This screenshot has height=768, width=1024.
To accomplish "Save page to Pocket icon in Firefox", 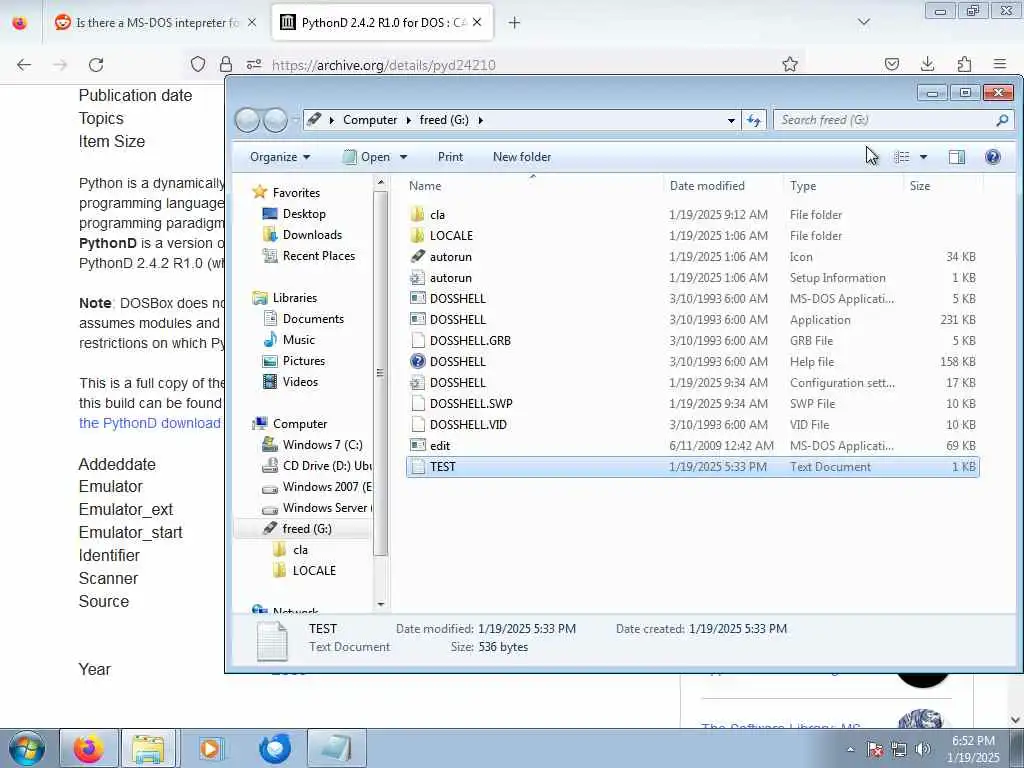I will 891,64.
